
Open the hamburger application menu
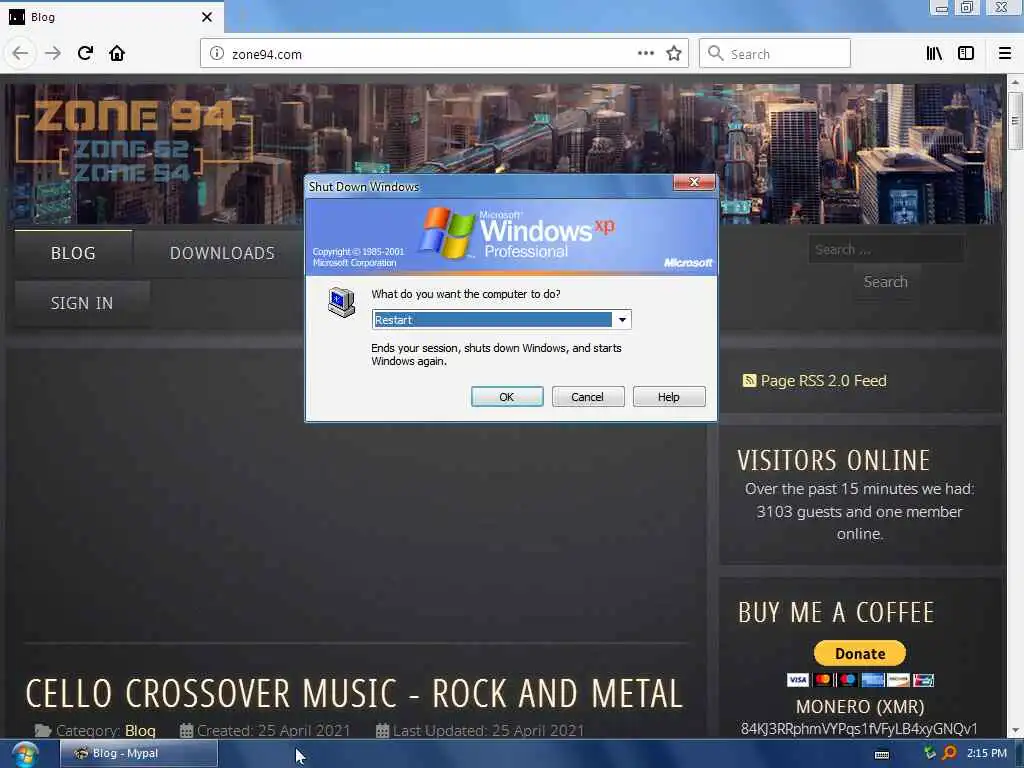click(x=1005, y=54)
